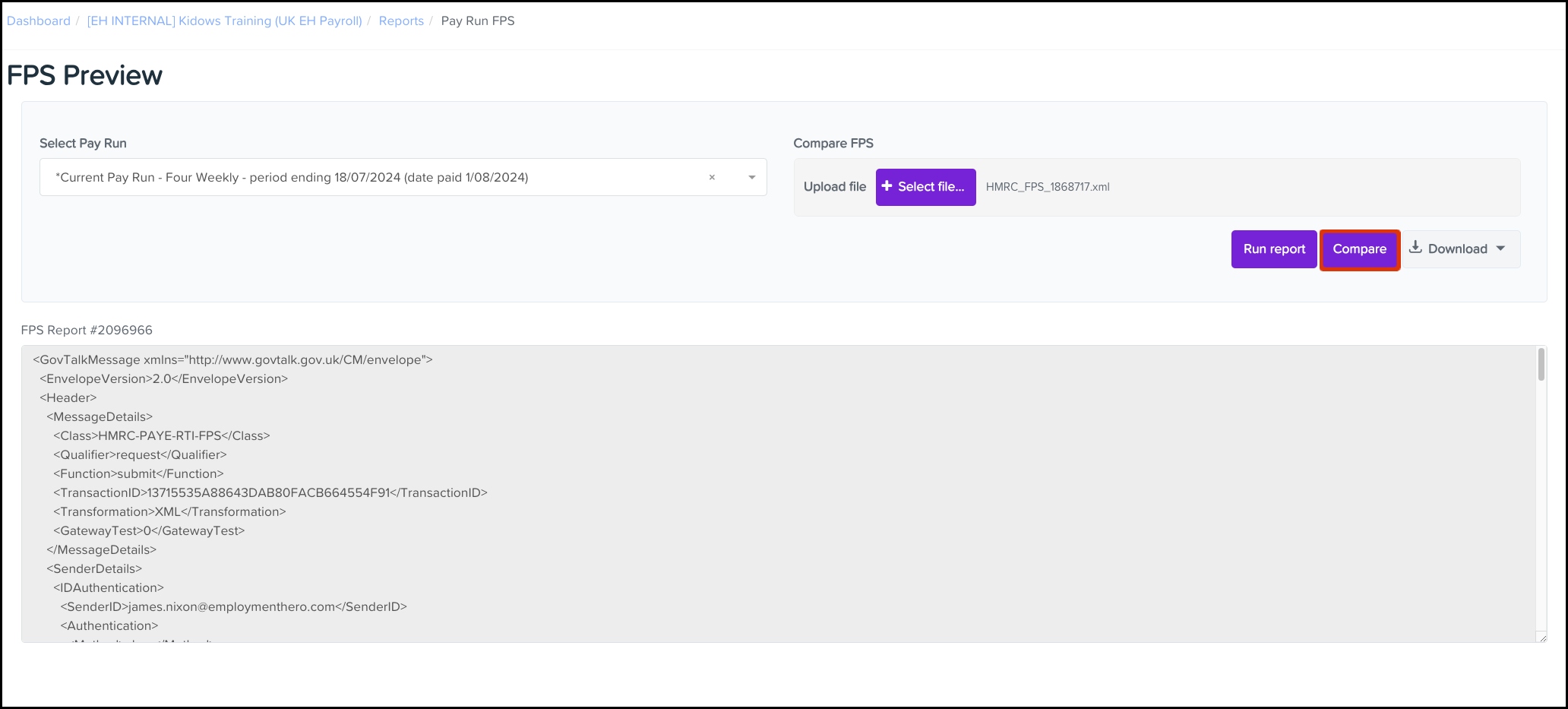Open Kidows Training business breadcrumb
The height and width of the screenshot is (709, 1568).
[224, 21]
